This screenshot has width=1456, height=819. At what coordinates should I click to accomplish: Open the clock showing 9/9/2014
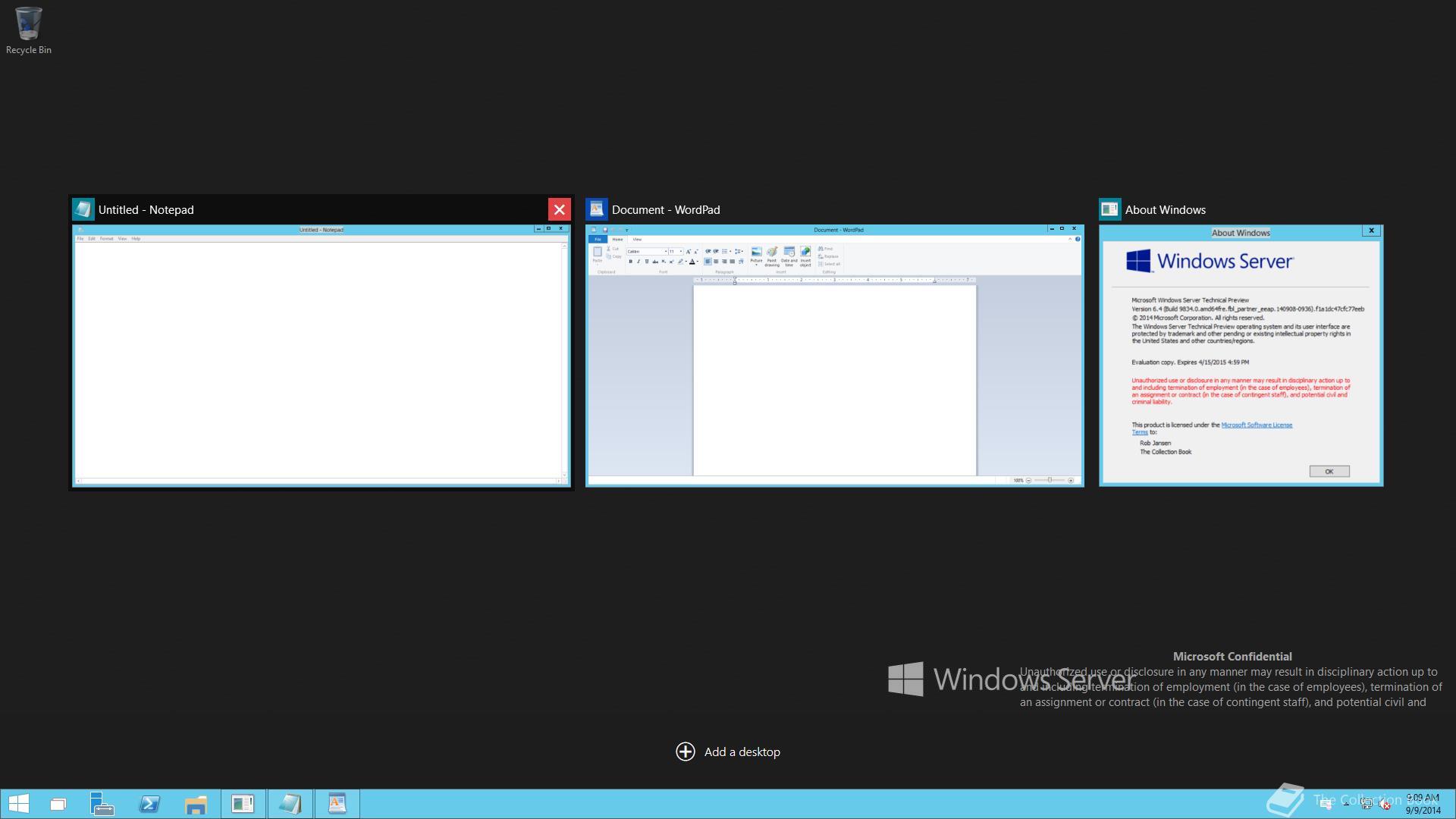click(1423, 804)
